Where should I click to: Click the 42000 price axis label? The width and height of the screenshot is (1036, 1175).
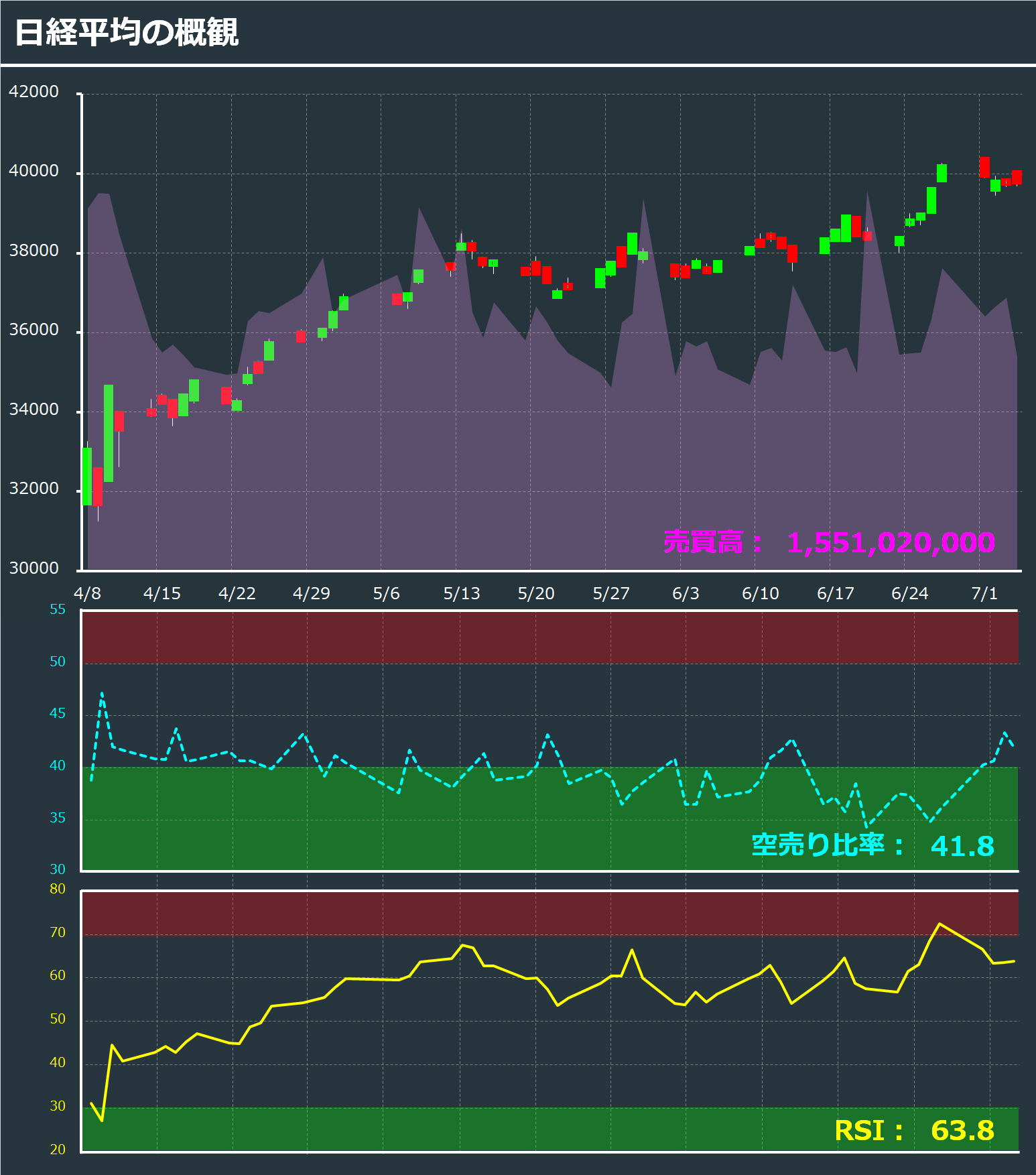coord(34,92)
